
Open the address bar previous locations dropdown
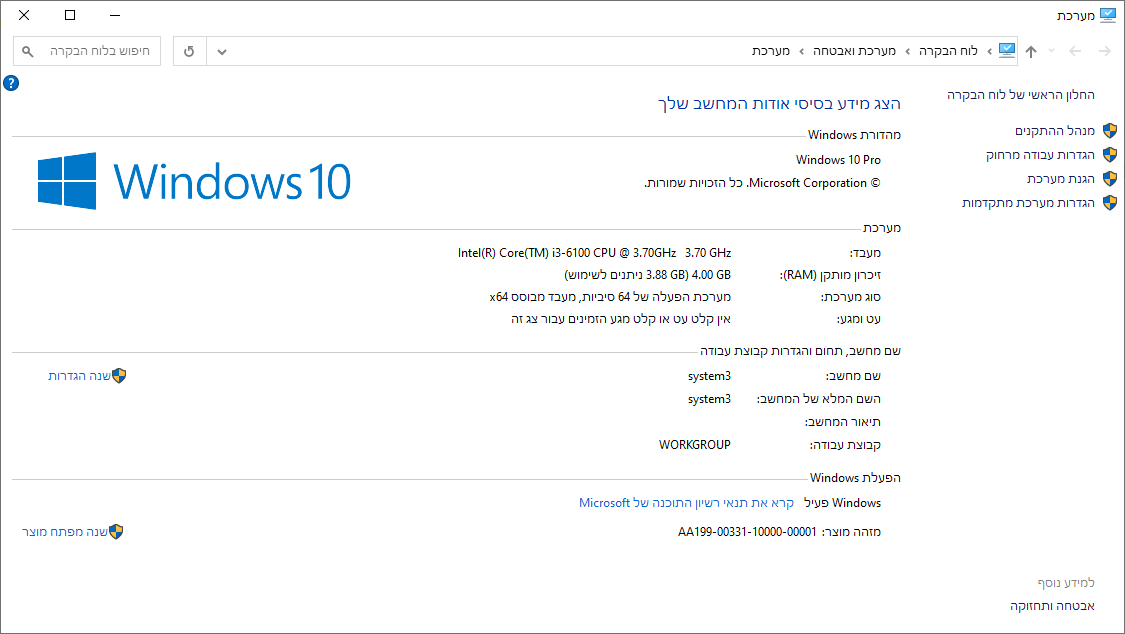(222, 52)
